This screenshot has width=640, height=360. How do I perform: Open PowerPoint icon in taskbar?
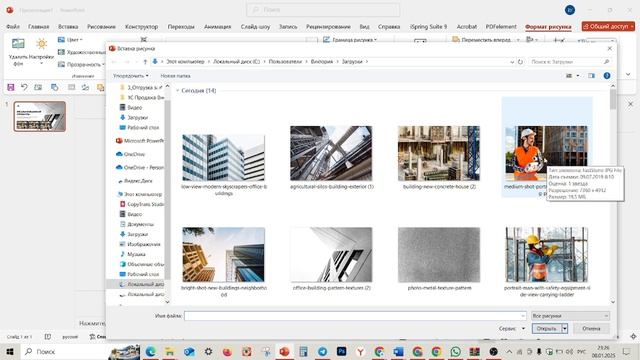284,351
